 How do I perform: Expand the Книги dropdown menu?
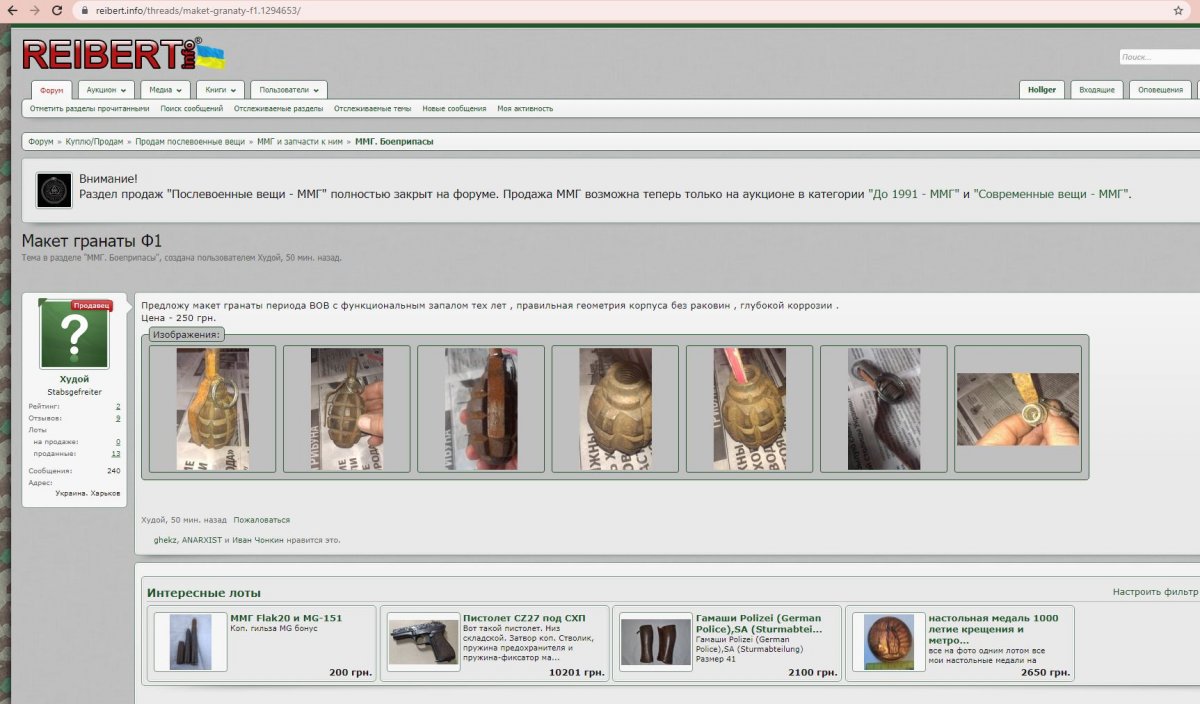pos(220,90)
